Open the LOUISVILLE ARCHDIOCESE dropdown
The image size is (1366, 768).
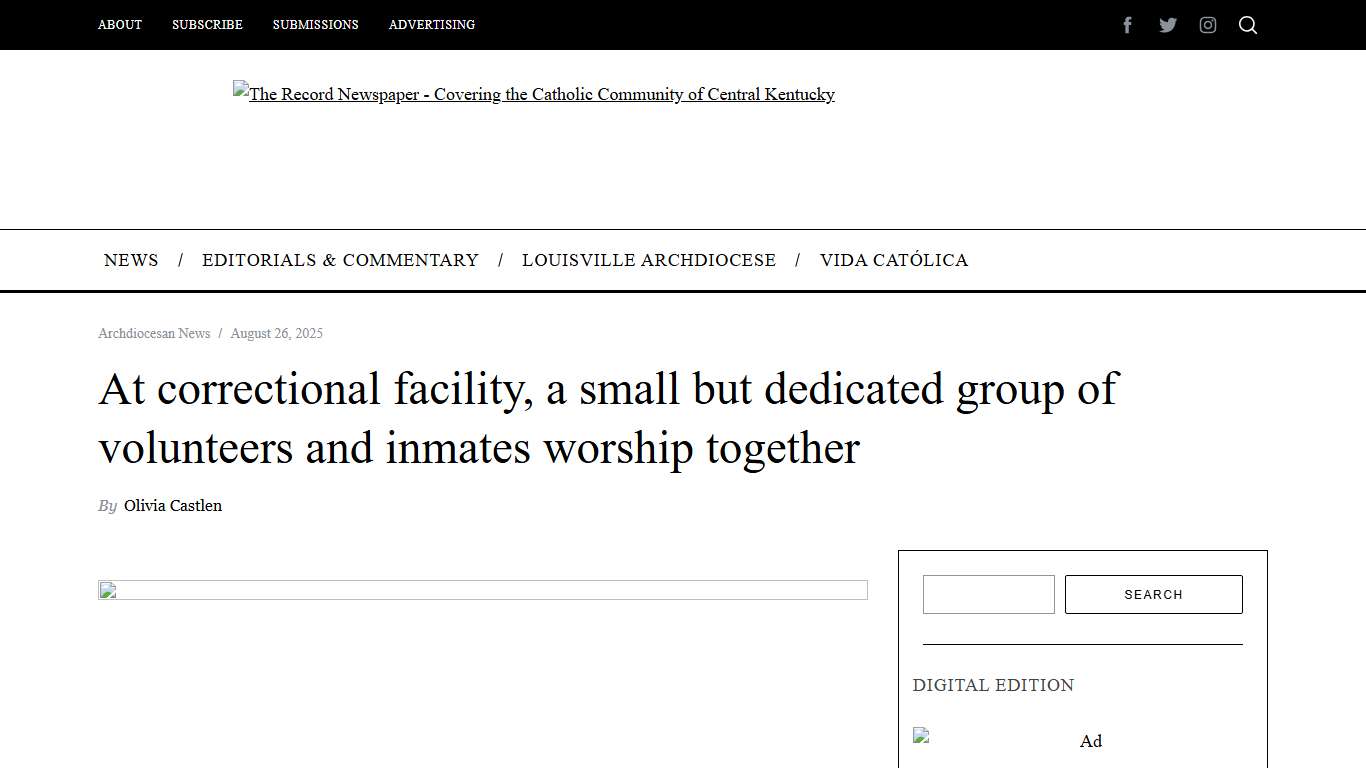point(649,260)
